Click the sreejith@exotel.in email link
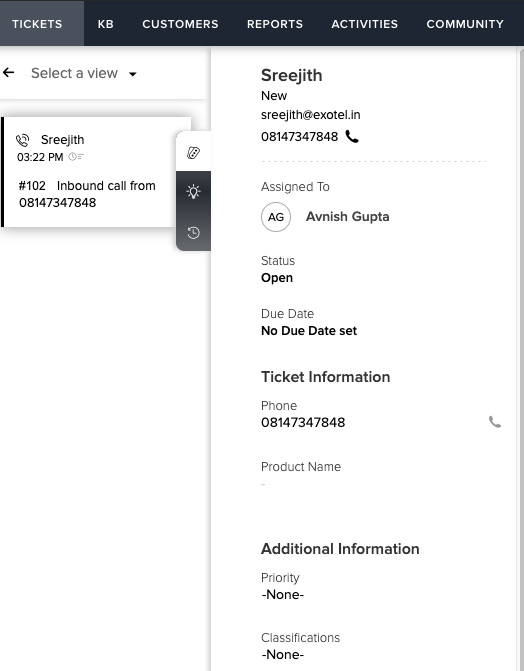The height and width of the screenshot is (671, 524). click(310, 115)
